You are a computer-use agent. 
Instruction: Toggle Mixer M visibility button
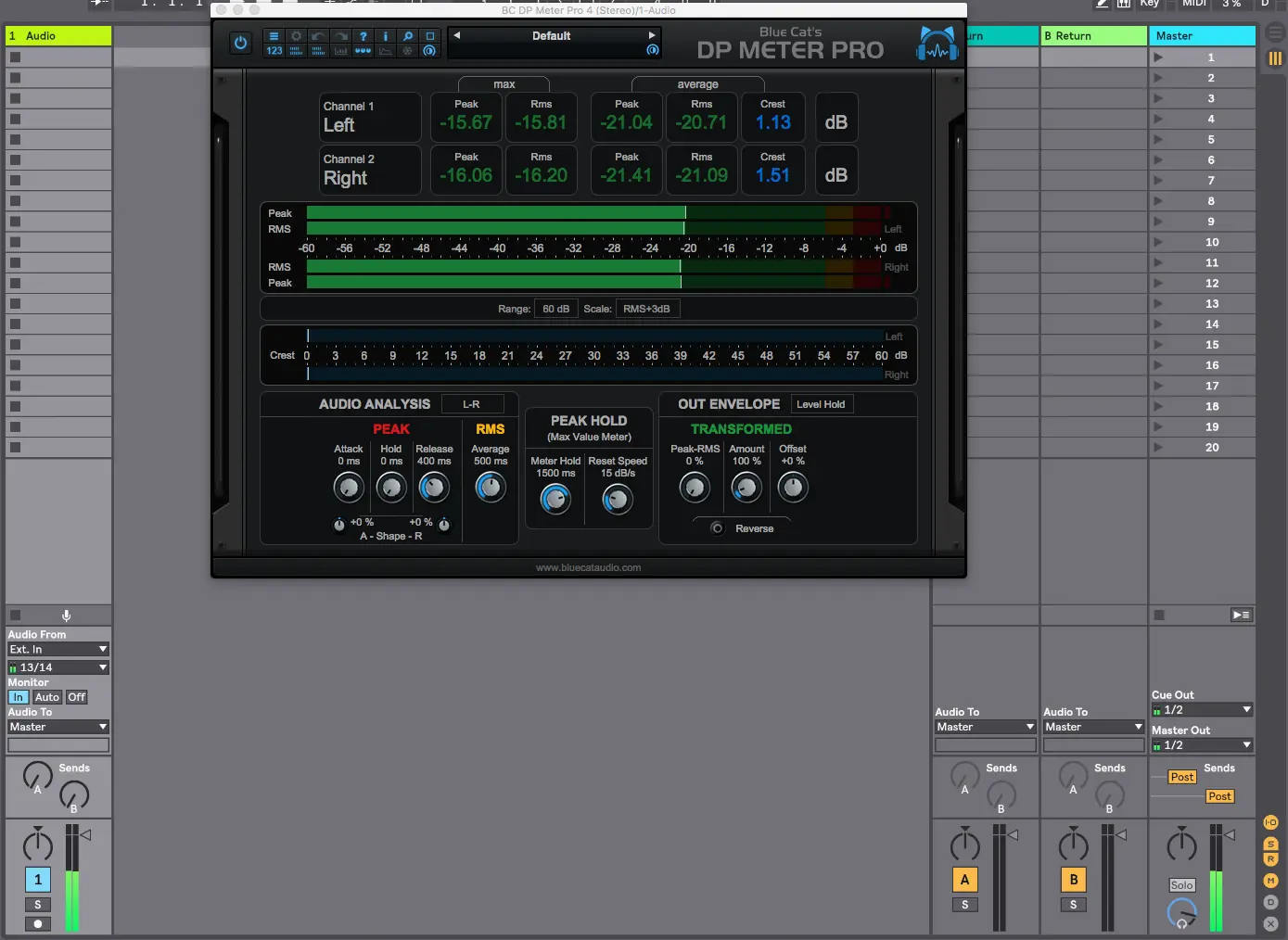(x=1271, y=881)
